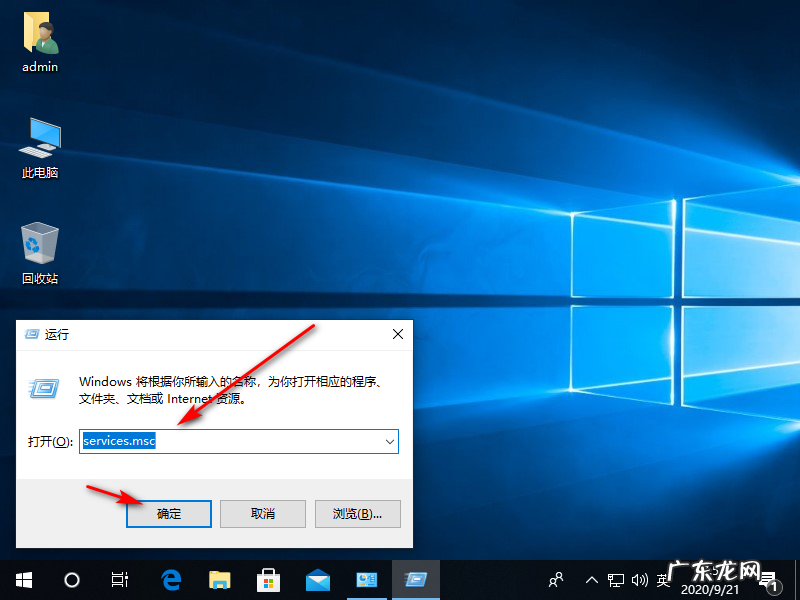Cancel the Run dialog with 取消
The image size is (800, 600).
[262, 513]
